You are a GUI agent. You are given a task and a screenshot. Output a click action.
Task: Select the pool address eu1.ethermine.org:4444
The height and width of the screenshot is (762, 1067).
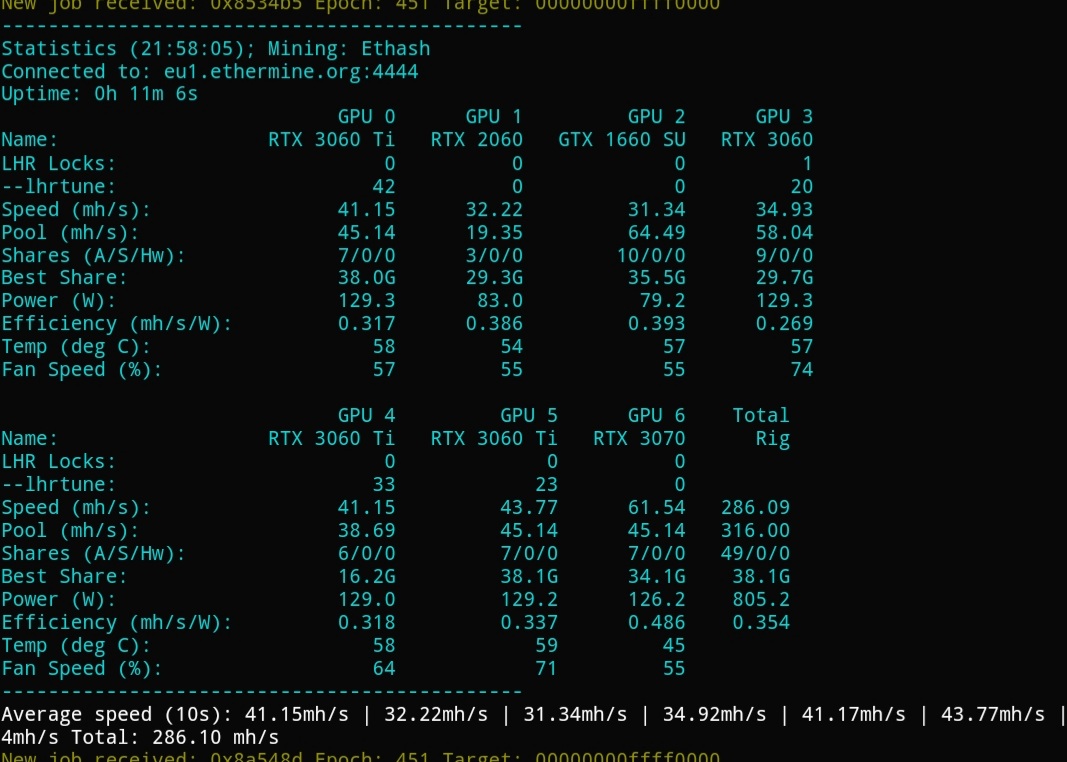[291, 71]
